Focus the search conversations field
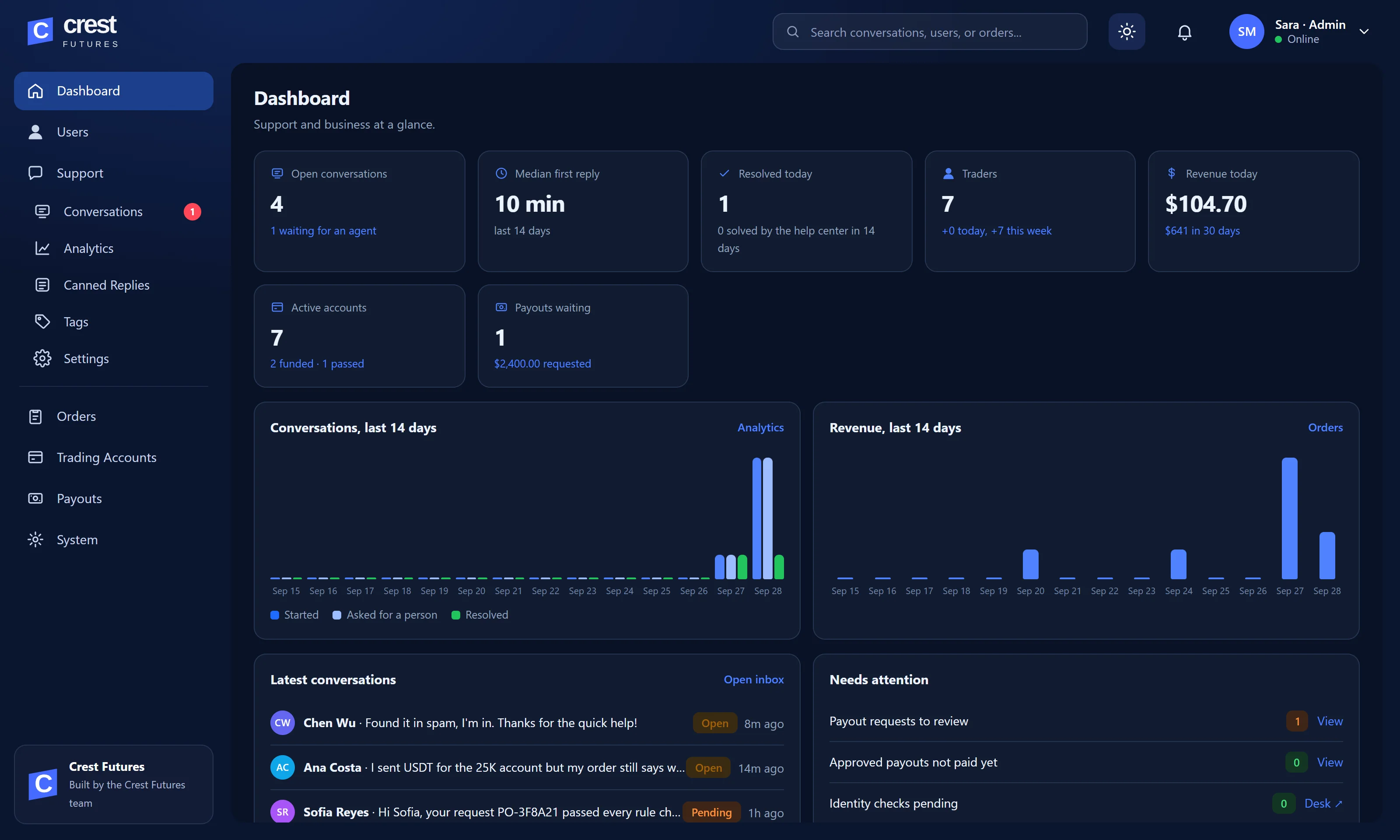This screenshot has width=1400, height=840. pyautogui.click(x=929, y=31)
